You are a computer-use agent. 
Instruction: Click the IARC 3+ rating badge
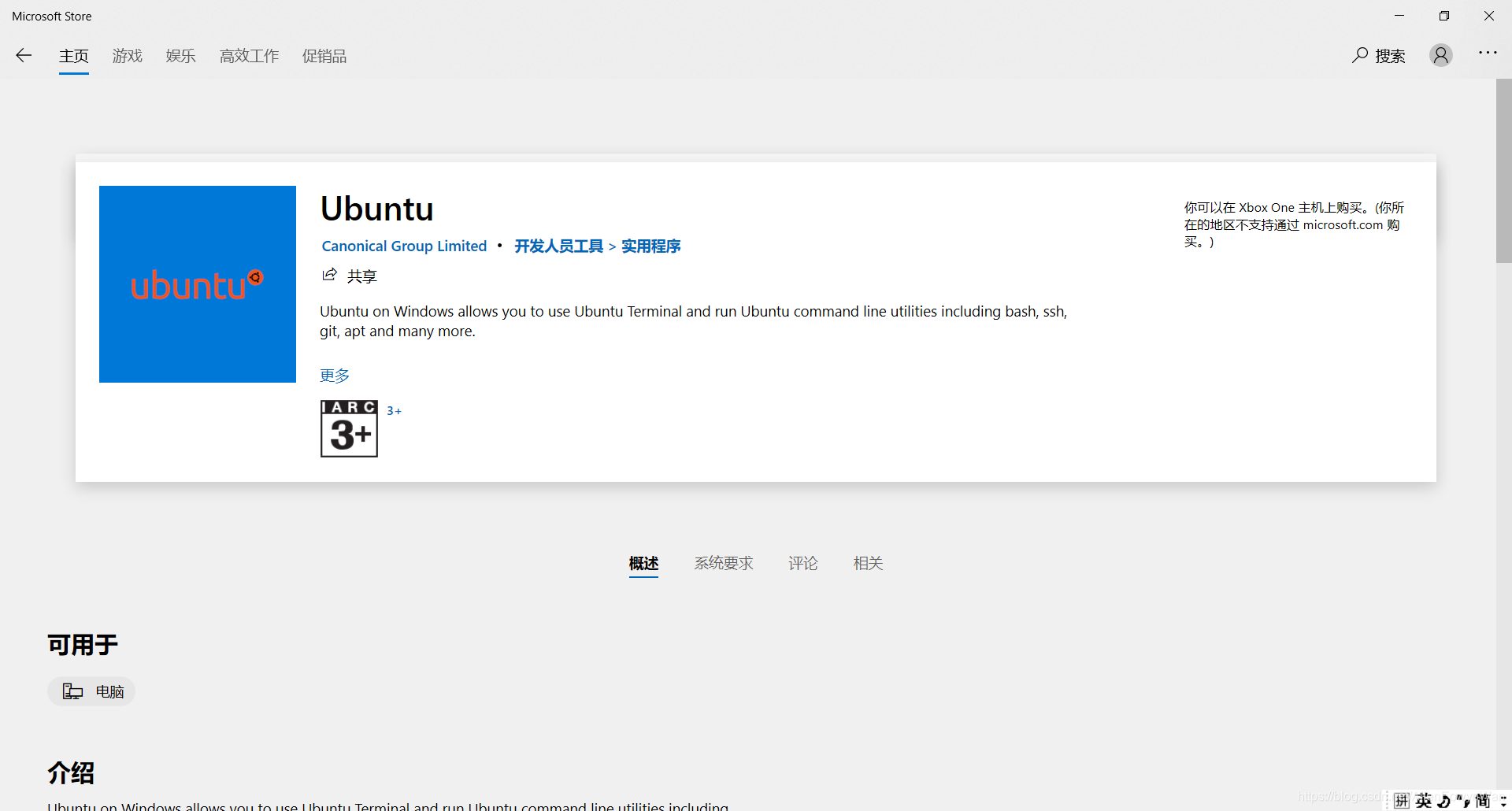tap(349, 428)
